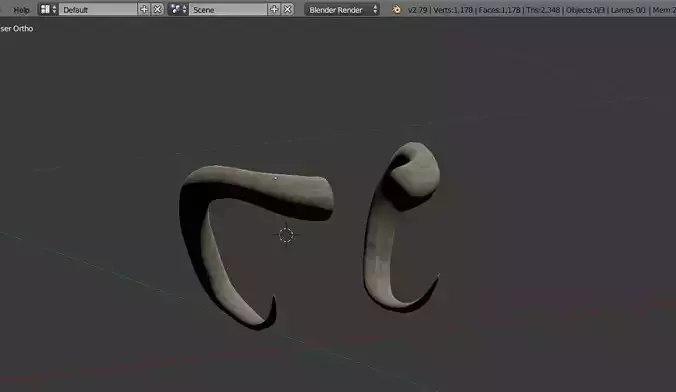
Task: Click the 3D cursor in the viewport
Action: (286, 235)
